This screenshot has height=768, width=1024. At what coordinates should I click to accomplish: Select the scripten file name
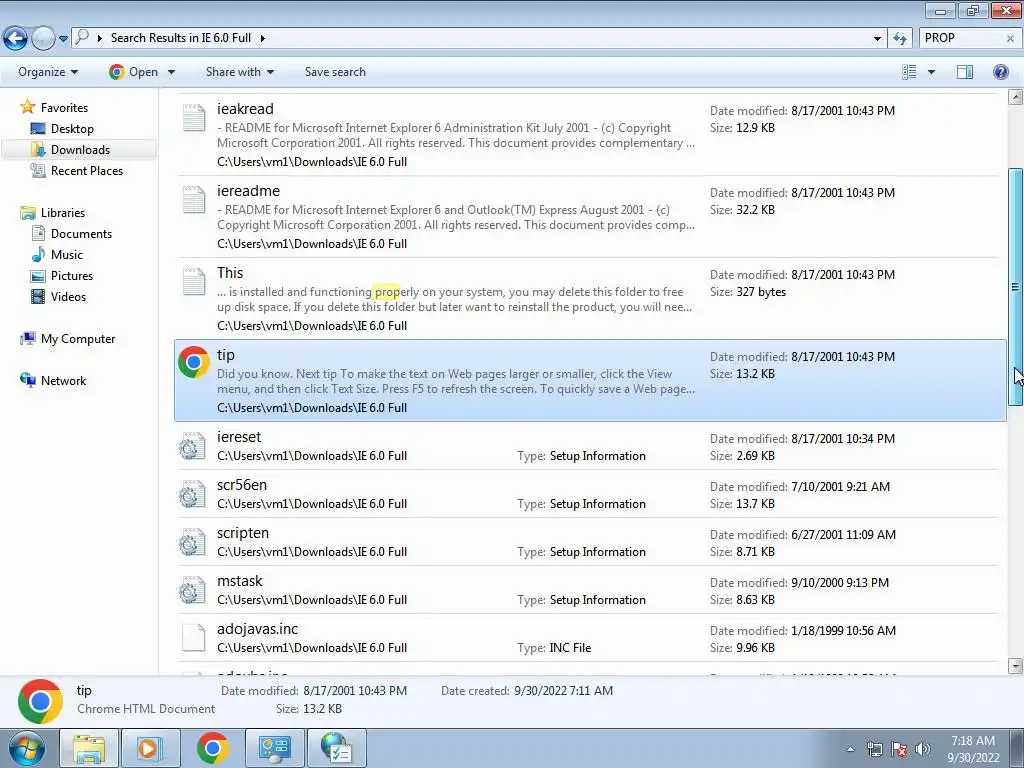[243, 533]
